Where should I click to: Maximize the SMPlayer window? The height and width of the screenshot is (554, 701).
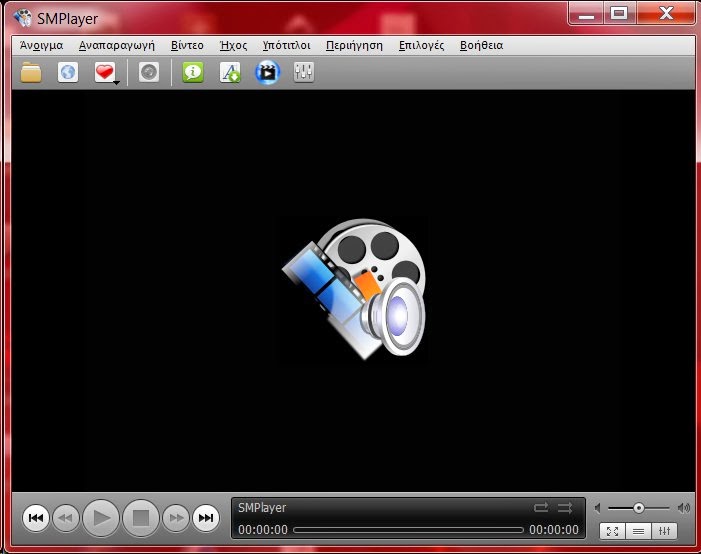click(619, 13)
